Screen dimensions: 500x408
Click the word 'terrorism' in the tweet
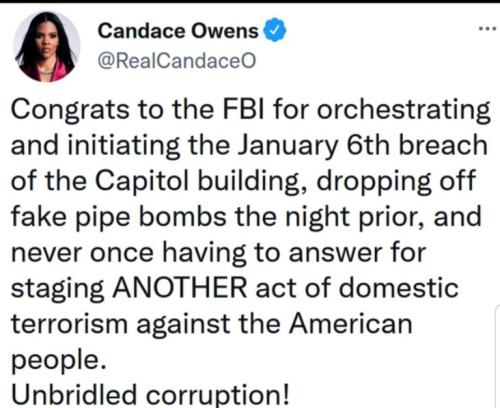[x=70, y=324]
